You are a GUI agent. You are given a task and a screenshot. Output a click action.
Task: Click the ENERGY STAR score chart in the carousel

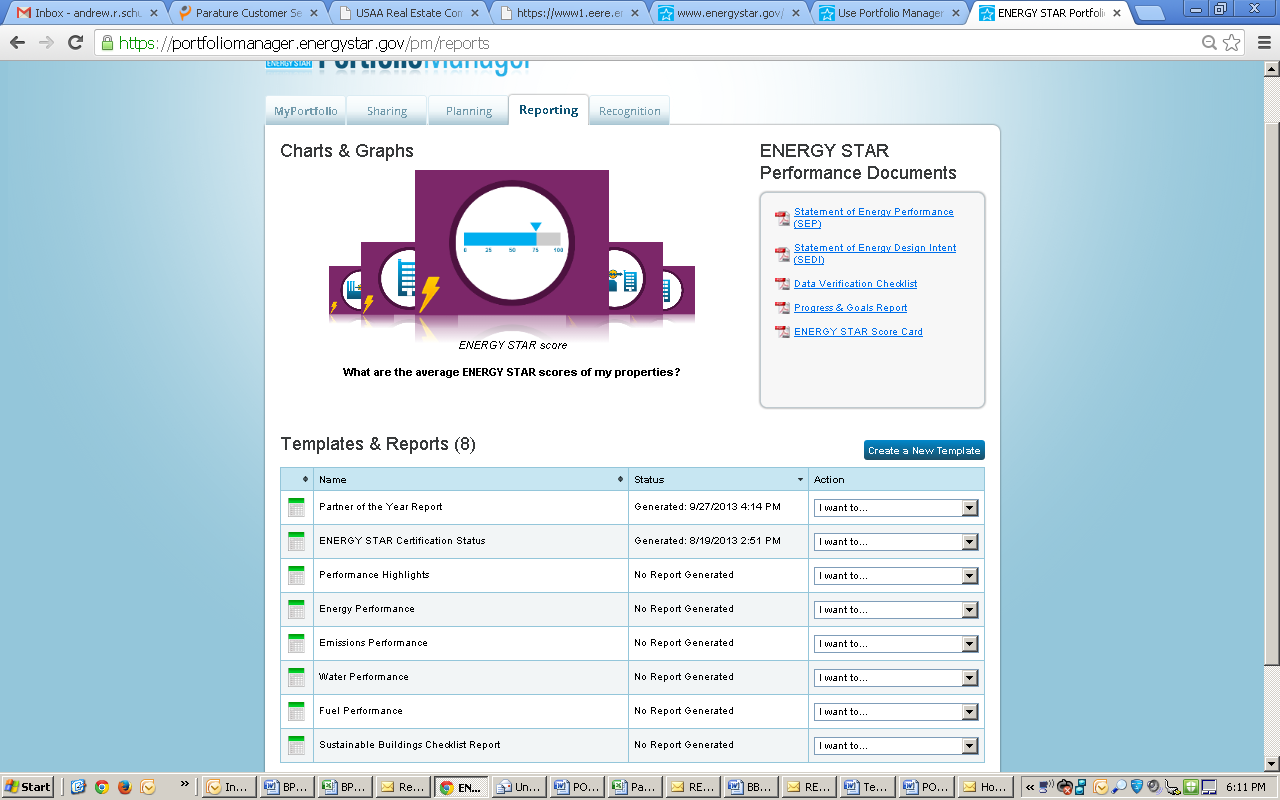(x=512, y=243)
